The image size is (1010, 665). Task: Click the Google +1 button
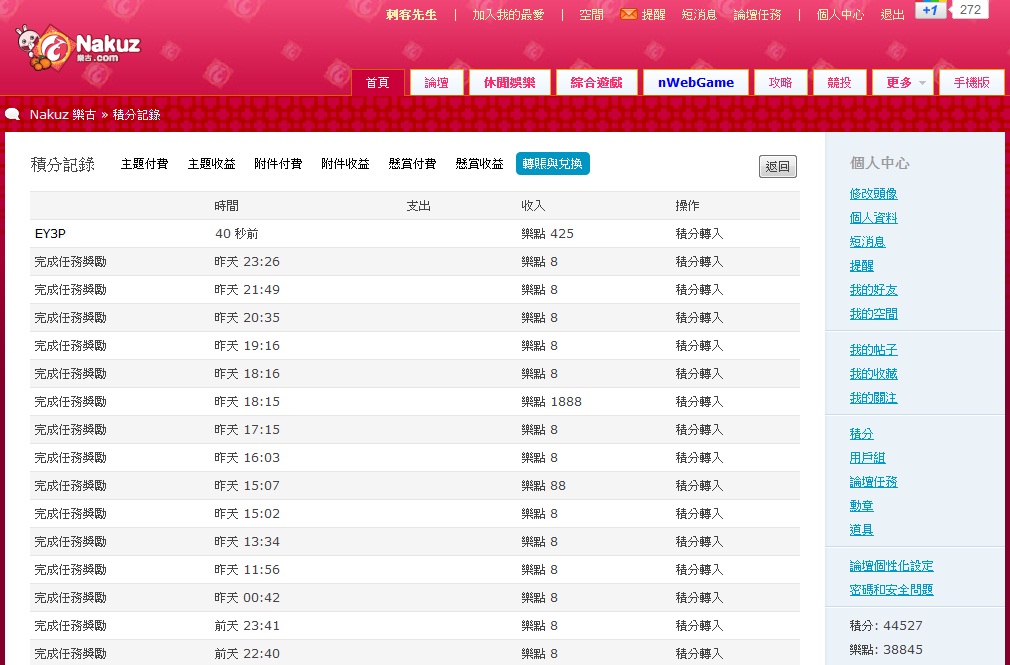[x=930, y=10]
